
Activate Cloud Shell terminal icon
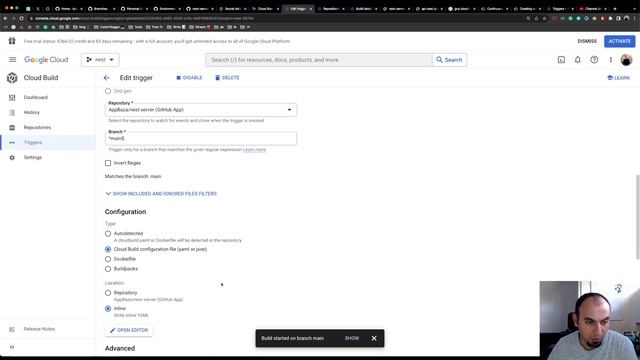pyautogui.click(x=561, y=60)
